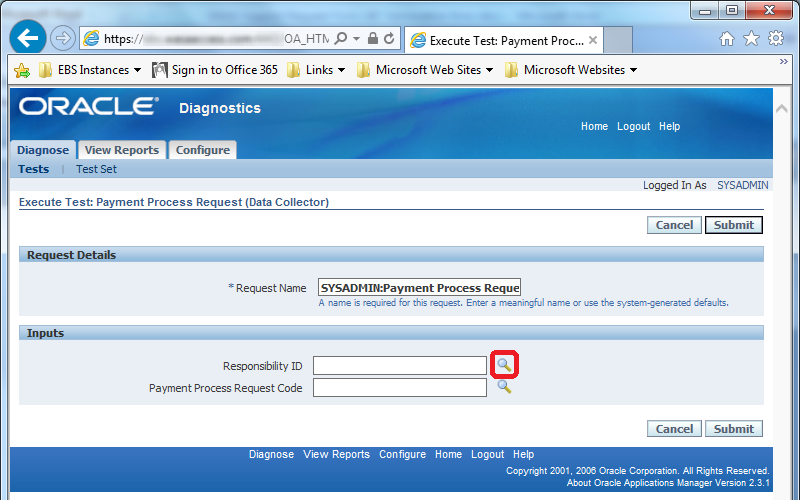Screen dimensions: 800x500
Task: Click the footer Logout link
Action: [x=487, y=454]
